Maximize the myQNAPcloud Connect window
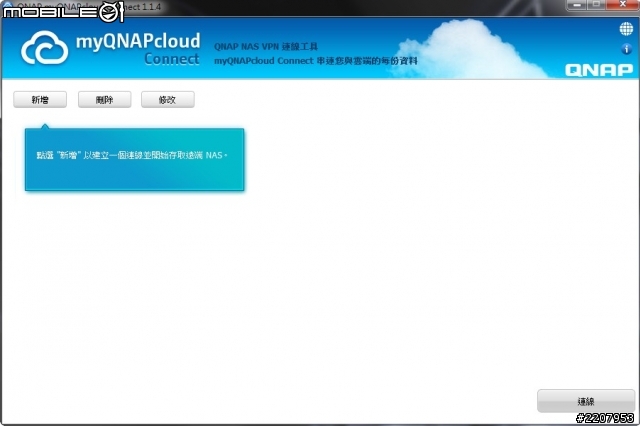Image resolution: width=640 pixels, height=426 pixels. 596,5
